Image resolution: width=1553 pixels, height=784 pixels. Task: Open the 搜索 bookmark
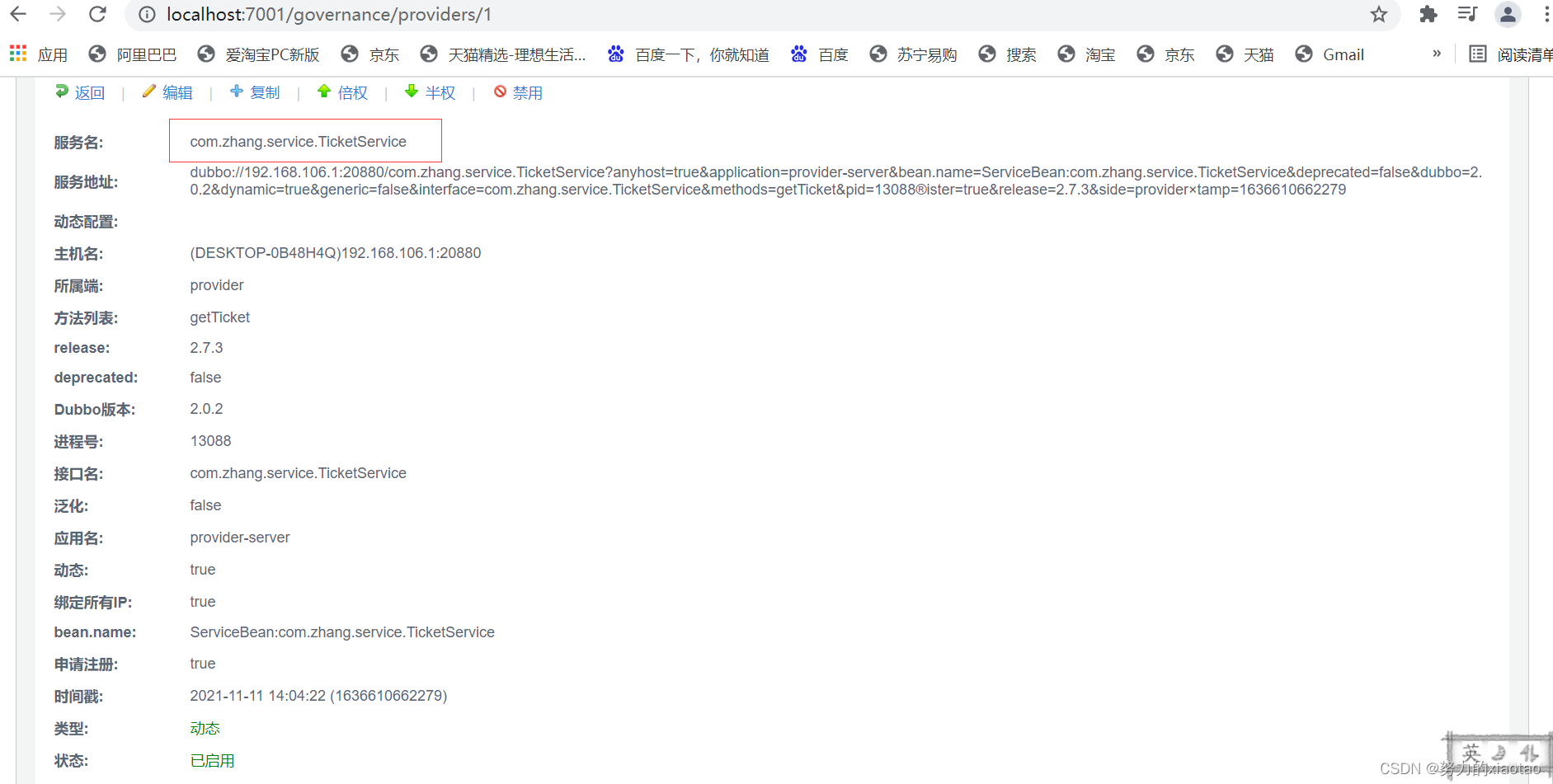click(x=1007, y=54)
